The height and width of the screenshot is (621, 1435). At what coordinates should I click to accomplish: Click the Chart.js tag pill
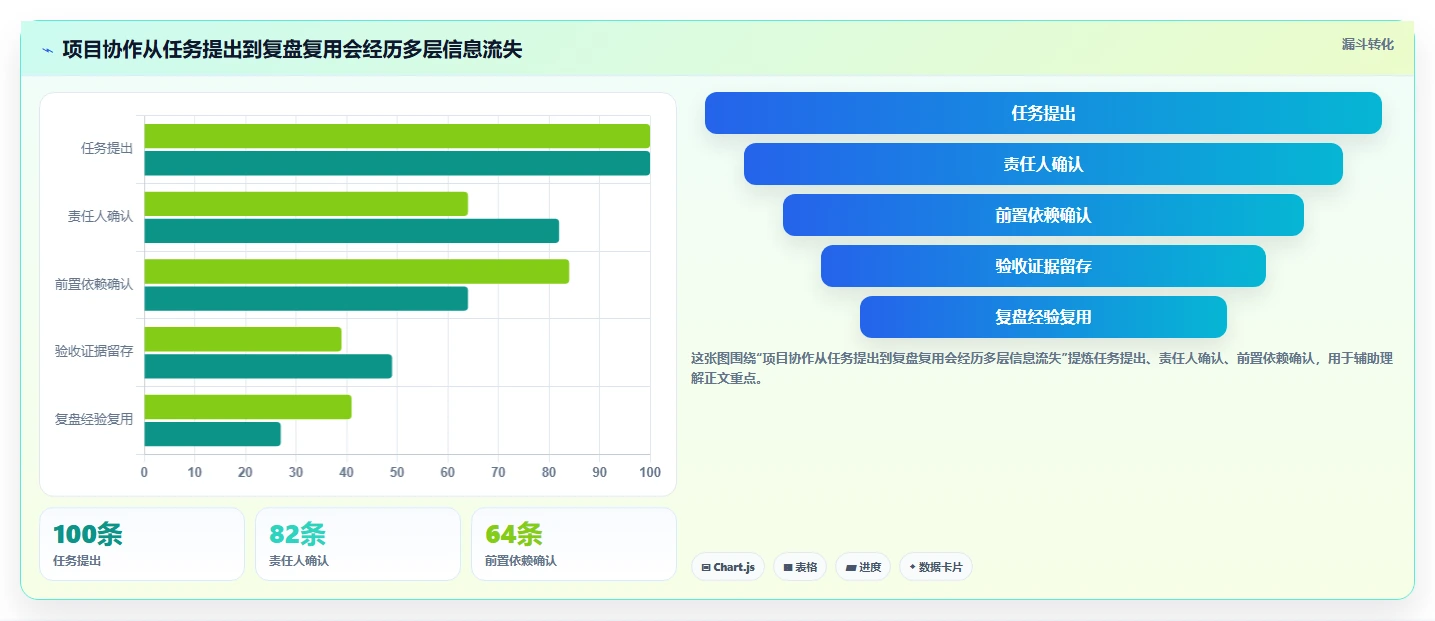coord(728,567)
